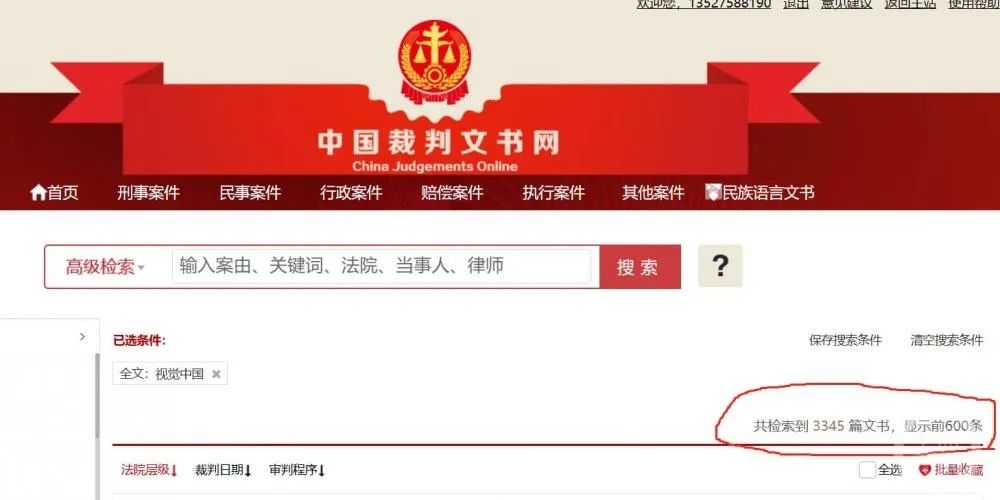Click the keyword search input field
Viewport: 1000px width, 500px height.
pos(381,266)
